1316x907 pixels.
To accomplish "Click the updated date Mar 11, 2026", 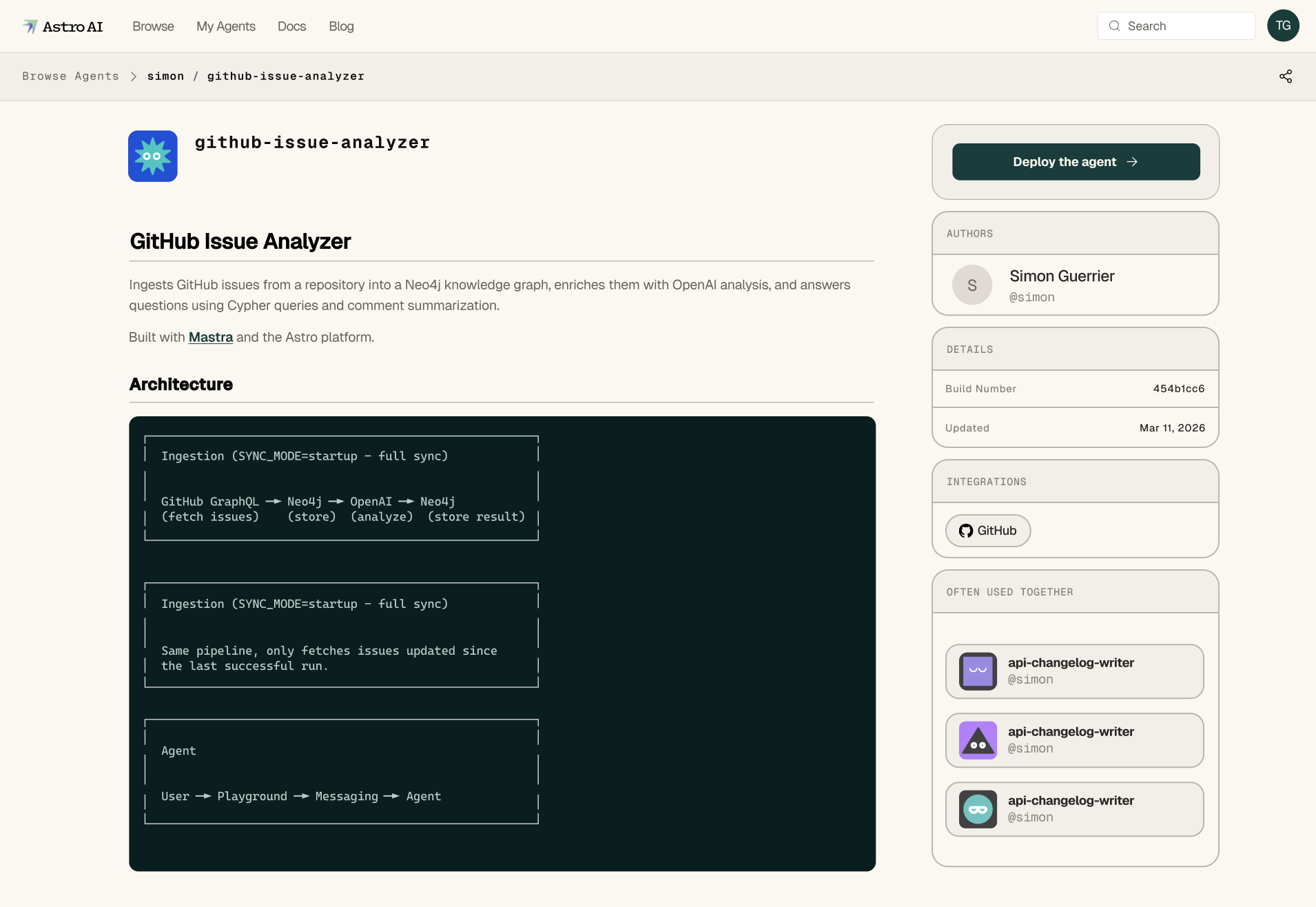I will (1172, 428).
